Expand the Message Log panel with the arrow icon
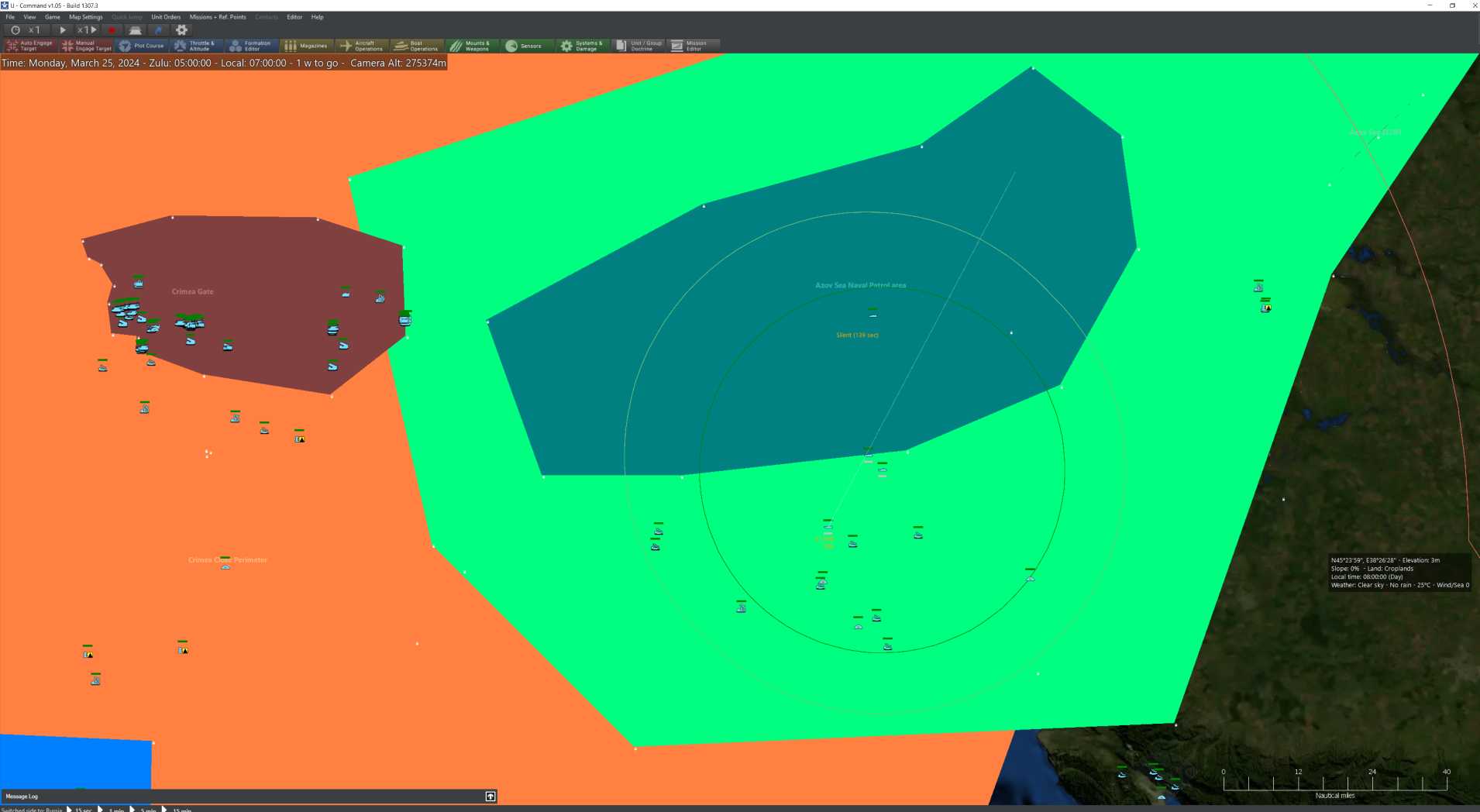 pyautogui.click(x=490, y=797)
